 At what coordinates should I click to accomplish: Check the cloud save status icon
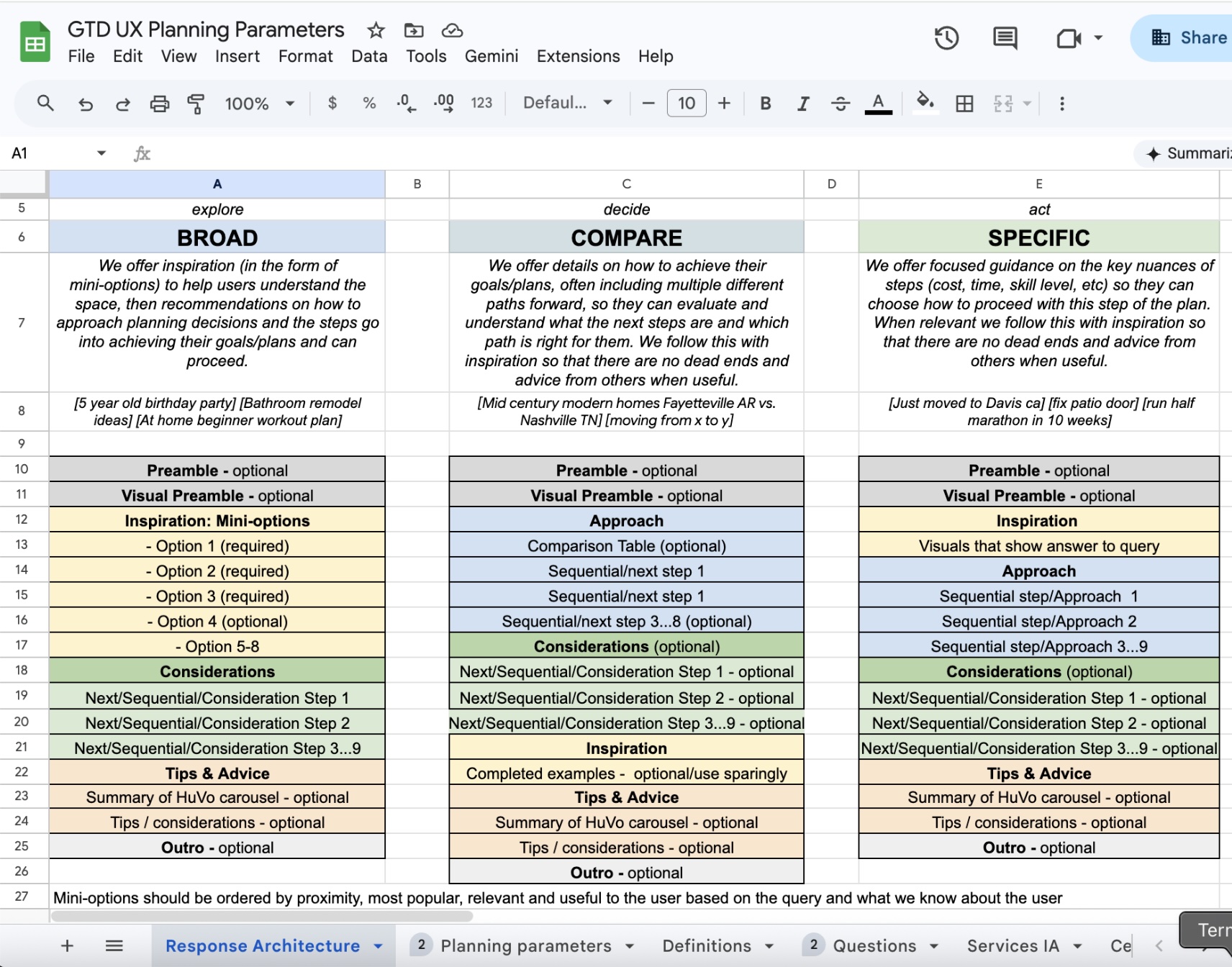452,30
